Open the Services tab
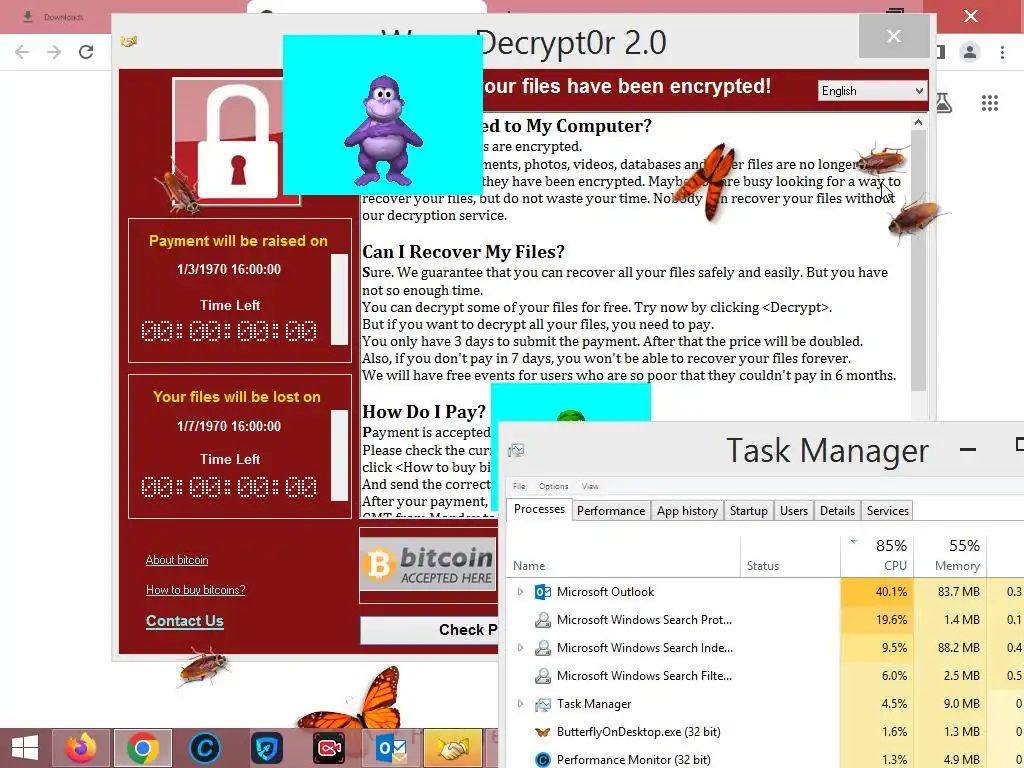 click(888, 511)
